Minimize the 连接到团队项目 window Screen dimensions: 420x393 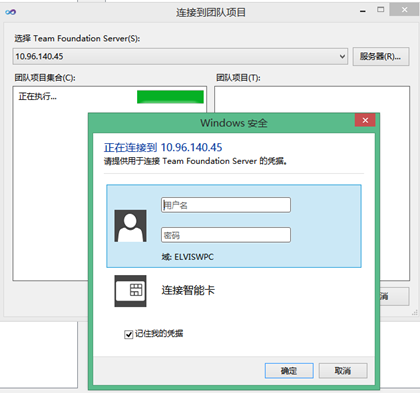click(363, 11)
